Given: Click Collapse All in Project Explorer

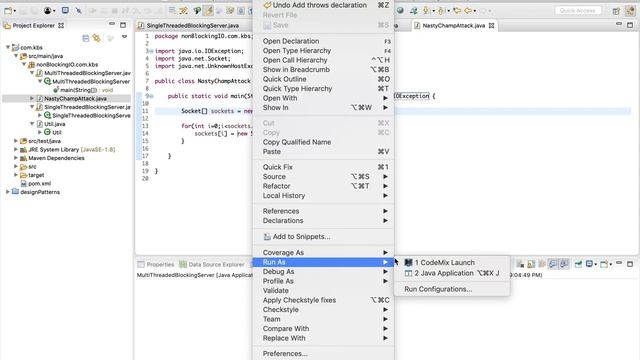Looking at the screenshot, I should [x=86, y=38].
